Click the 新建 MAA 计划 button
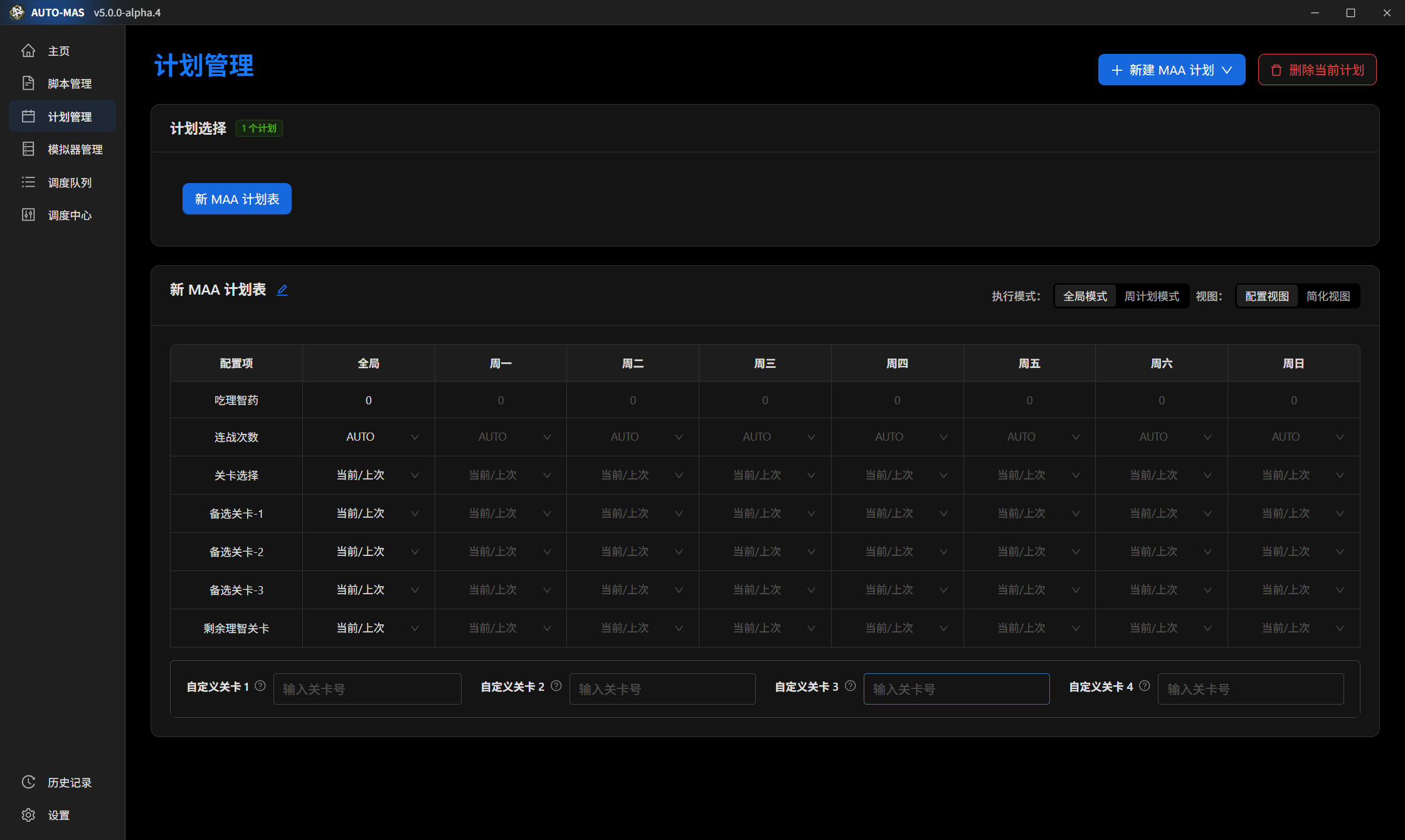This screenshot has height=840, width=1405. [x=1171, y=70]
